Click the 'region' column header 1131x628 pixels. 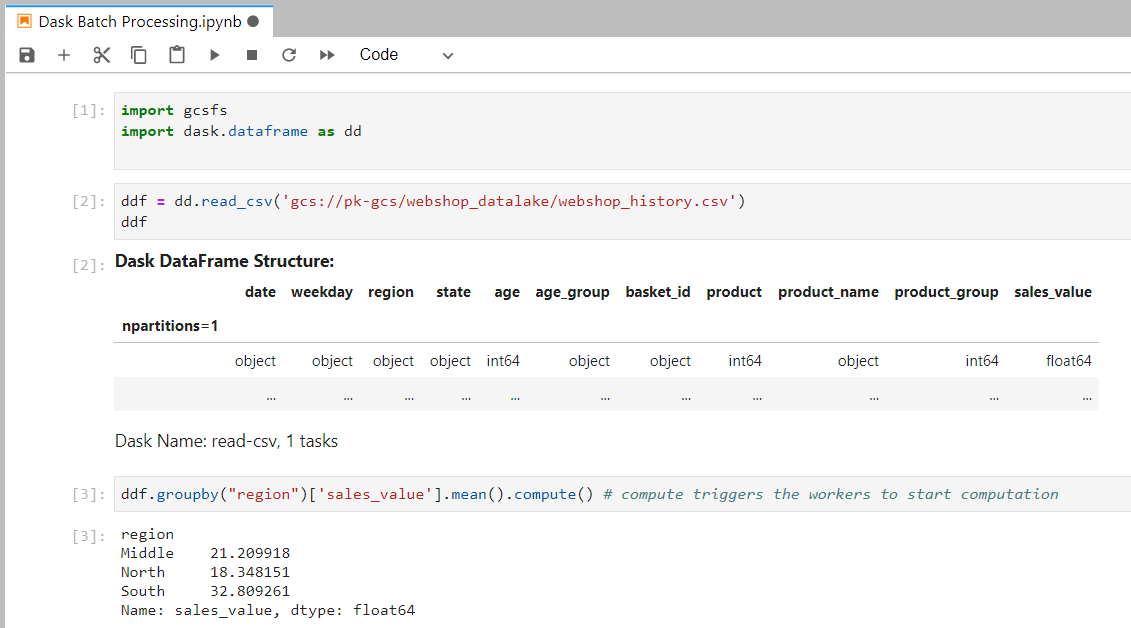click(391, 292)
